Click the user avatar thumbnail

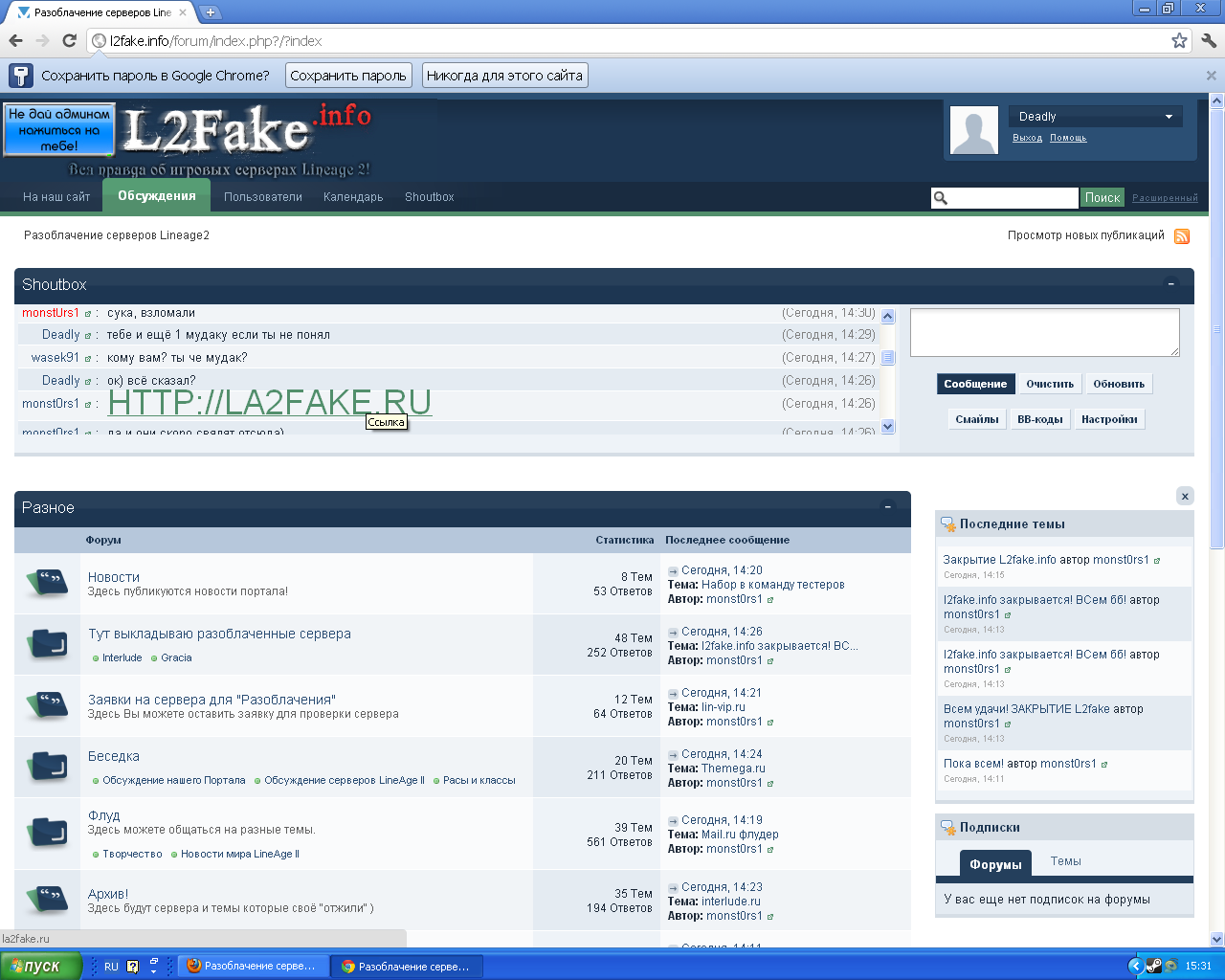pyautogui.click(x=973, y=129)
